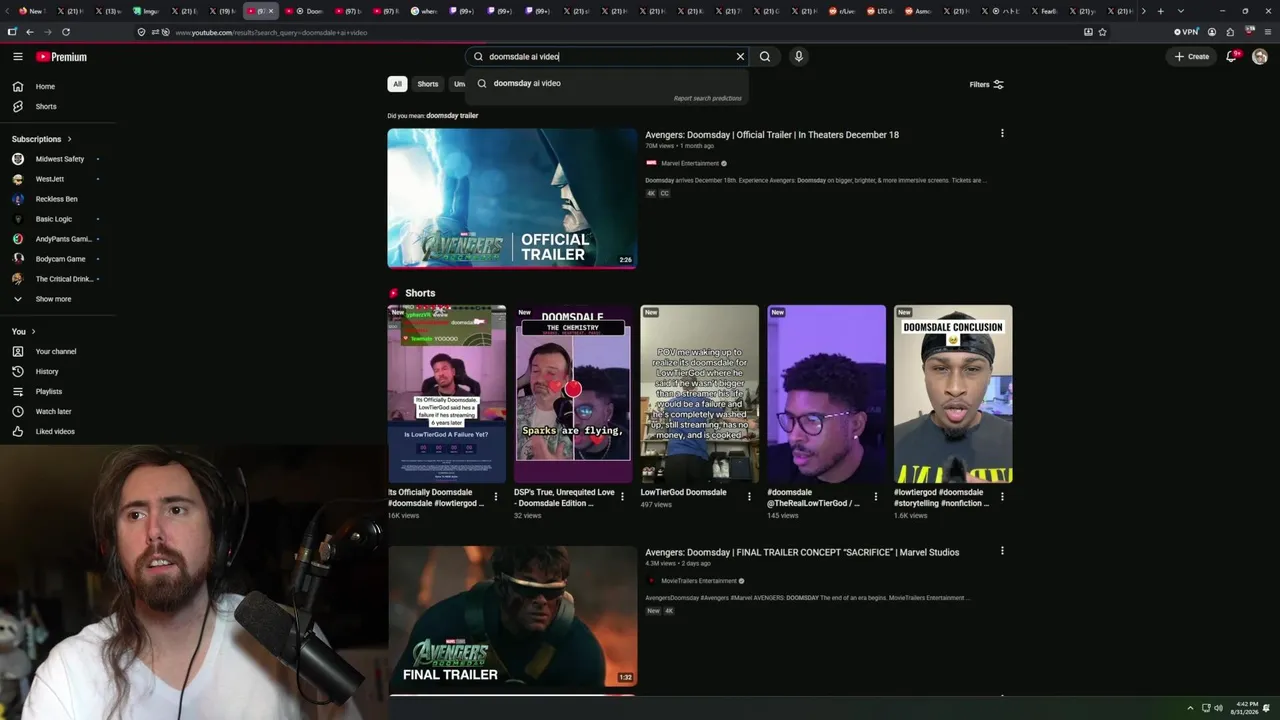
Task: Click the browser address bar URL
Action: (271, 32)
